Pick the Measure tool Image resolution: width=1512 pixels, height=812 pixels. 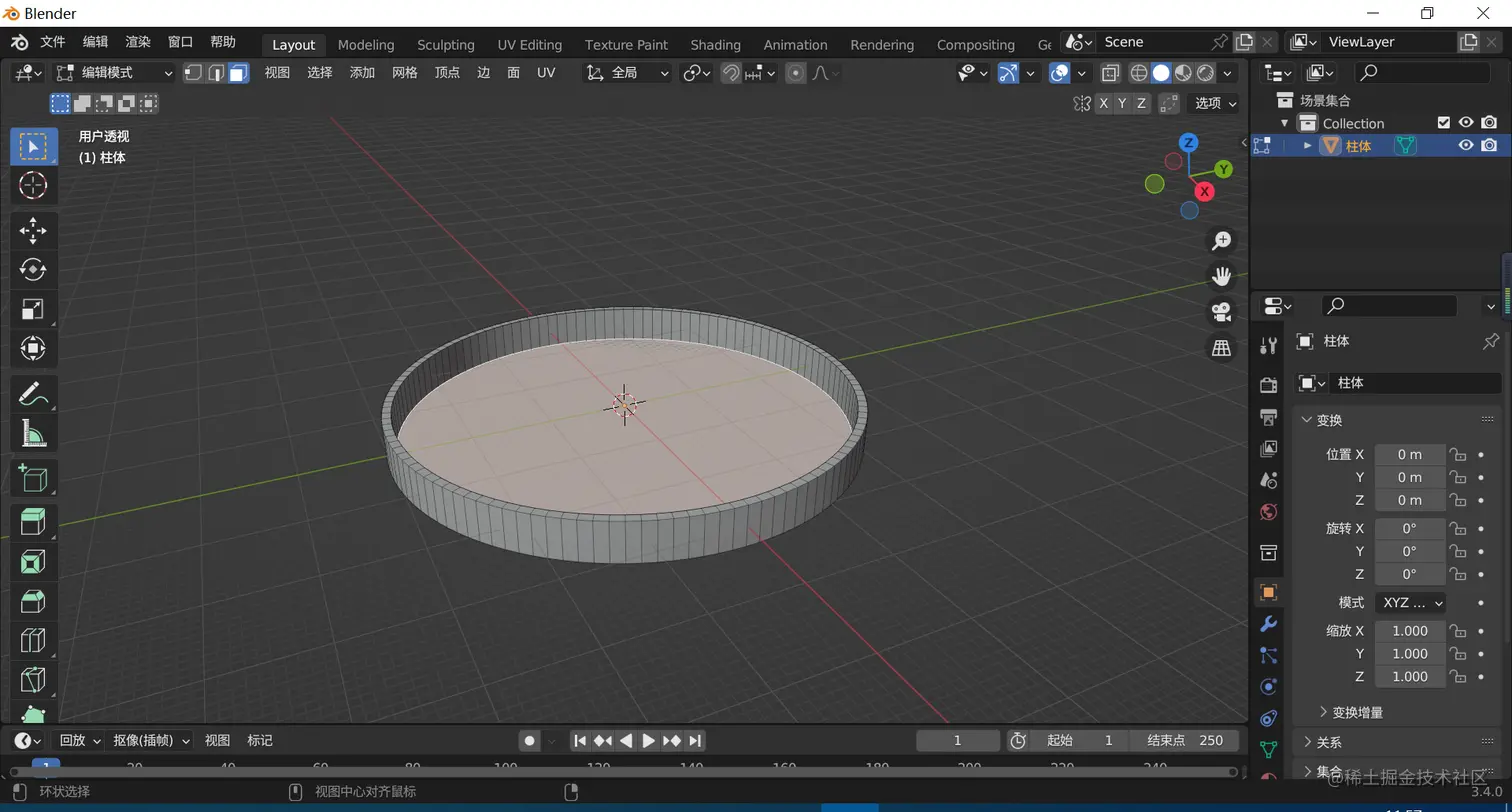tap(33, 433)
